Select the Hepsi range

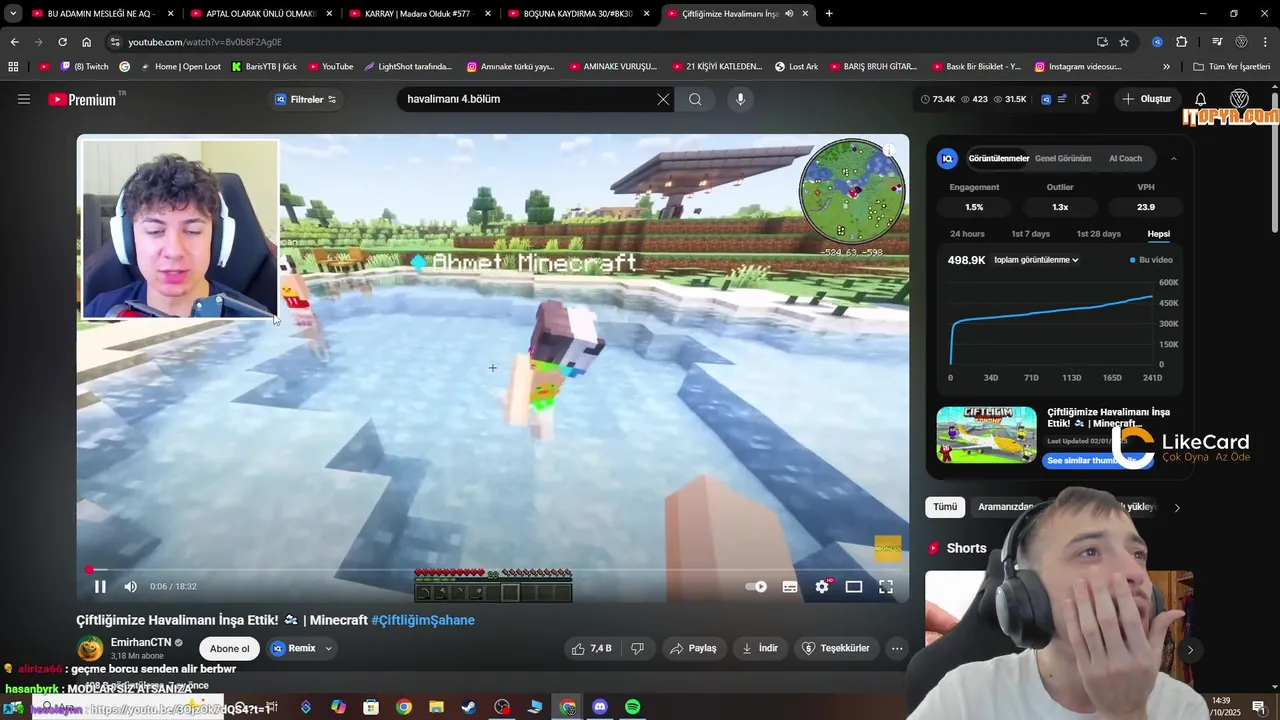[x=1158, y=234]
